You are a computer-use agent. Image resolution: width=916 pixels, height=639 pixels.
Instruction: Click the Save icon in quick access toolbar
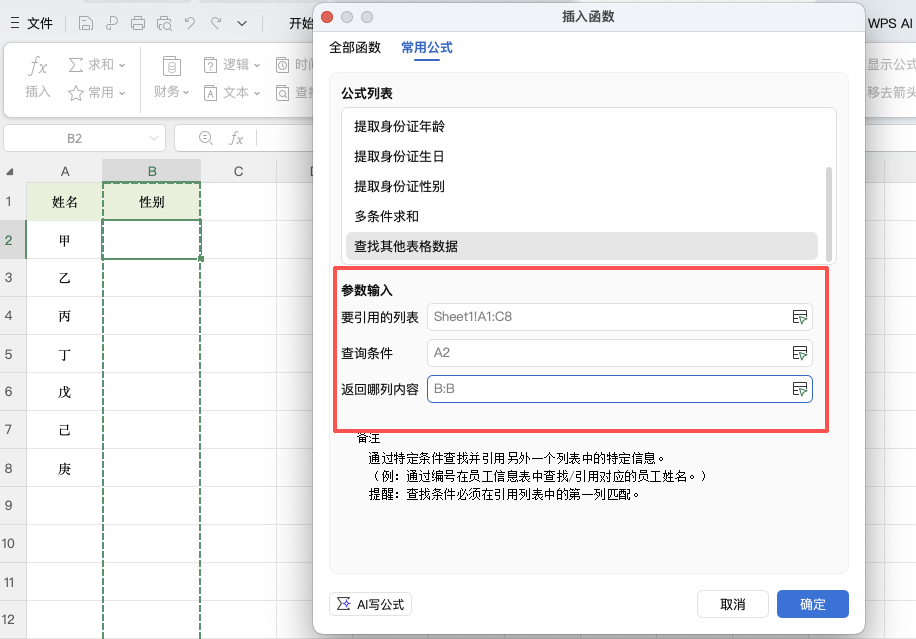pos(86,23)
